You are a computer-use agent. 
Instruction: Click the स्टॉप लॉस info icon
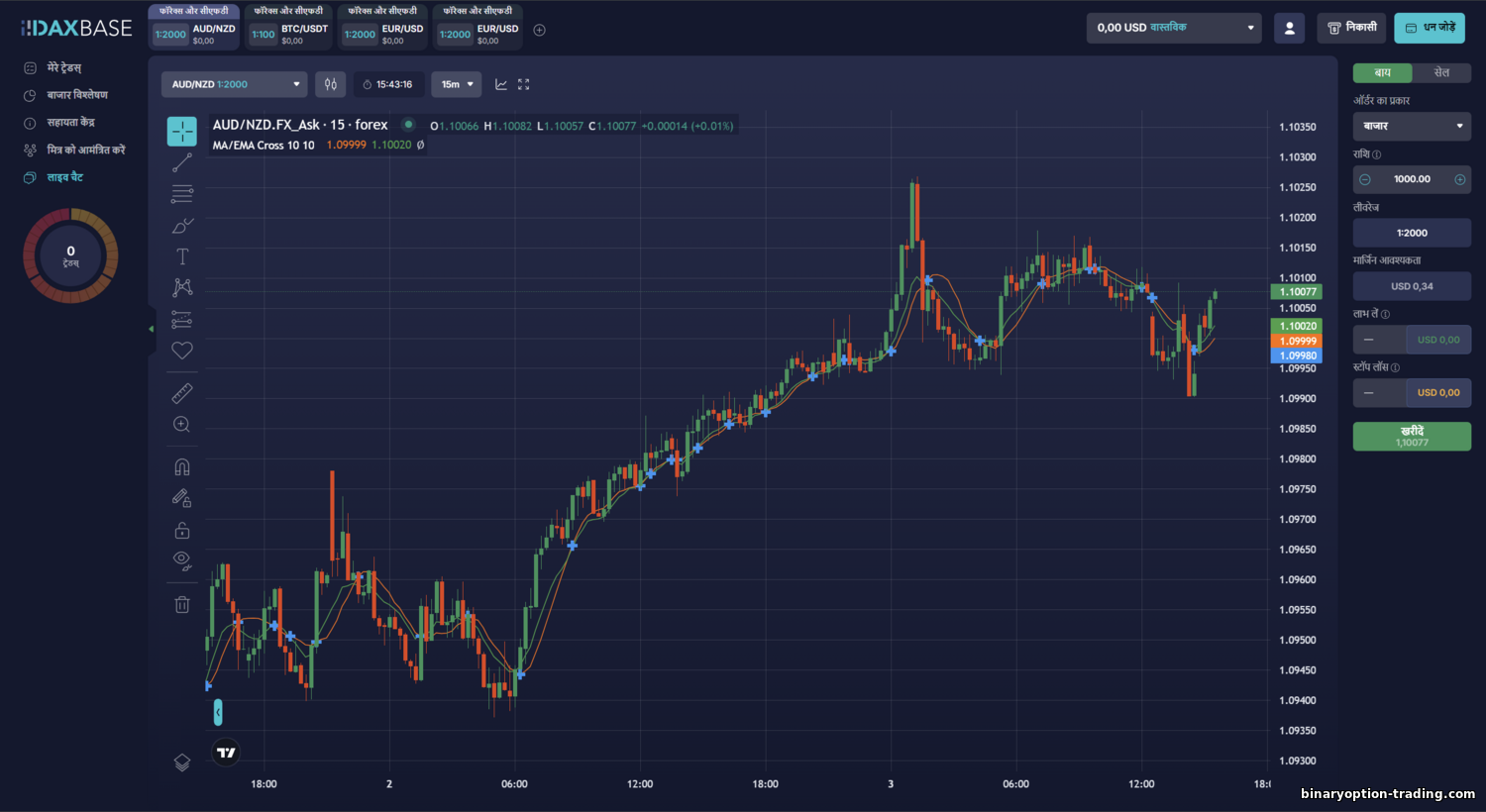(x=1395, y=367)
